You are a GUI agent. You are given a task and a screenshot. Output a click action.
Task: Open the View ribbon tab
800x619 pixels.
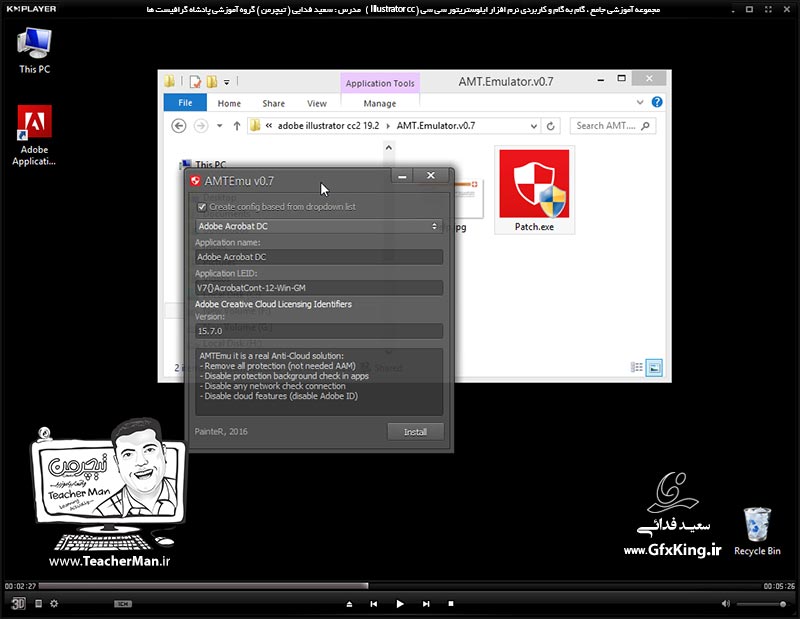(x=317, y=103)
